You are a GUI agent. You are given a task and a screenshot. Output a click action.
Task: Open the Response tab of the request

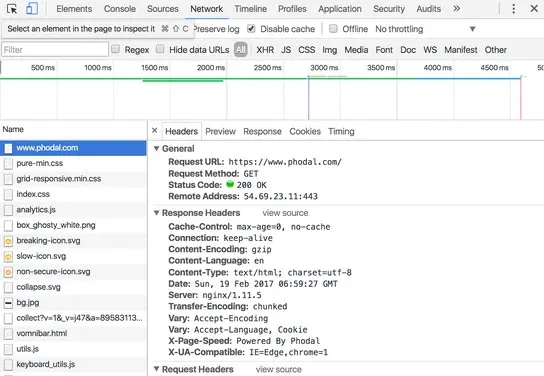[262, 131]
